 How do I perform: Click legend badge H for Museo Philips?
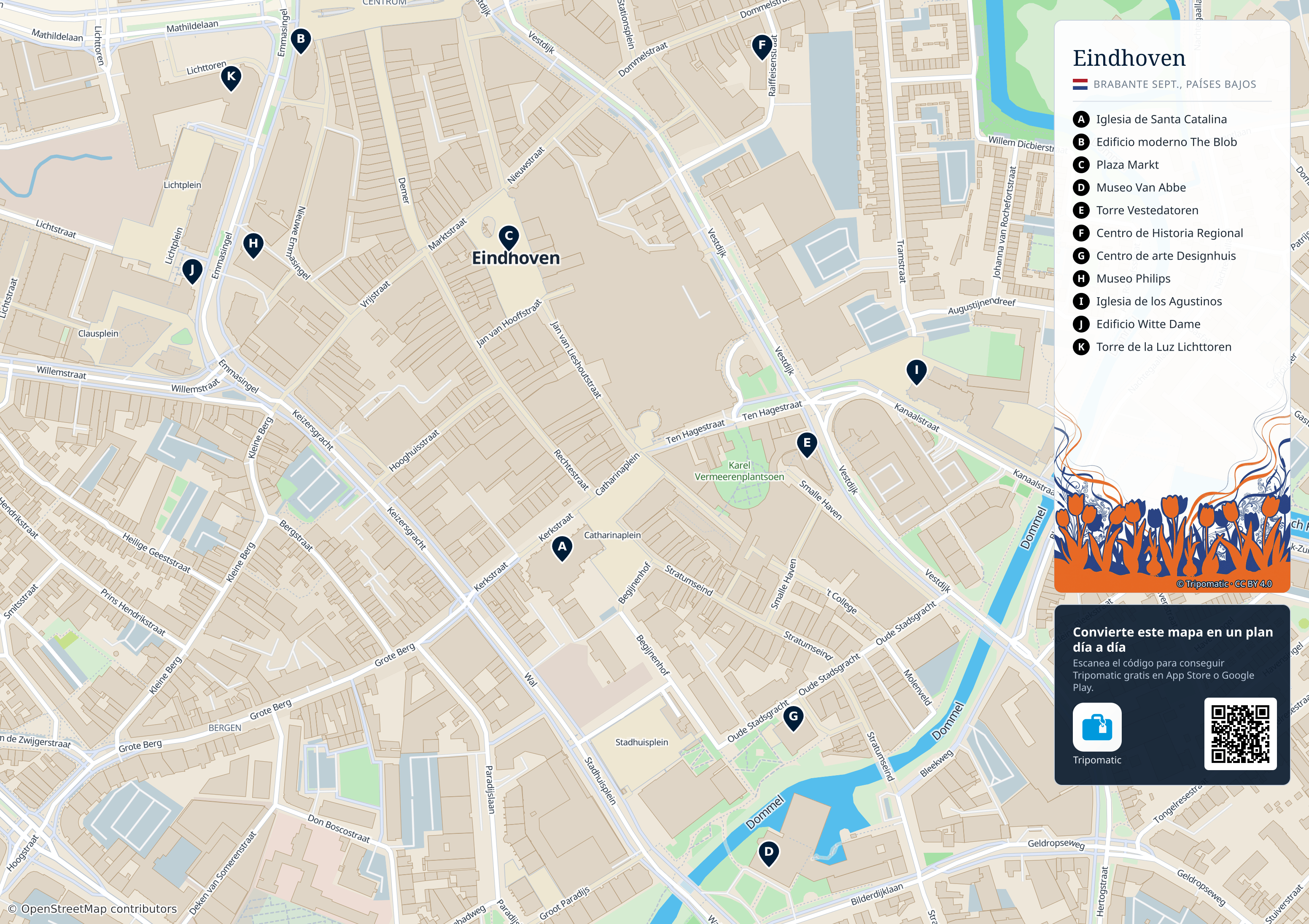click(x=1081, y=279)
